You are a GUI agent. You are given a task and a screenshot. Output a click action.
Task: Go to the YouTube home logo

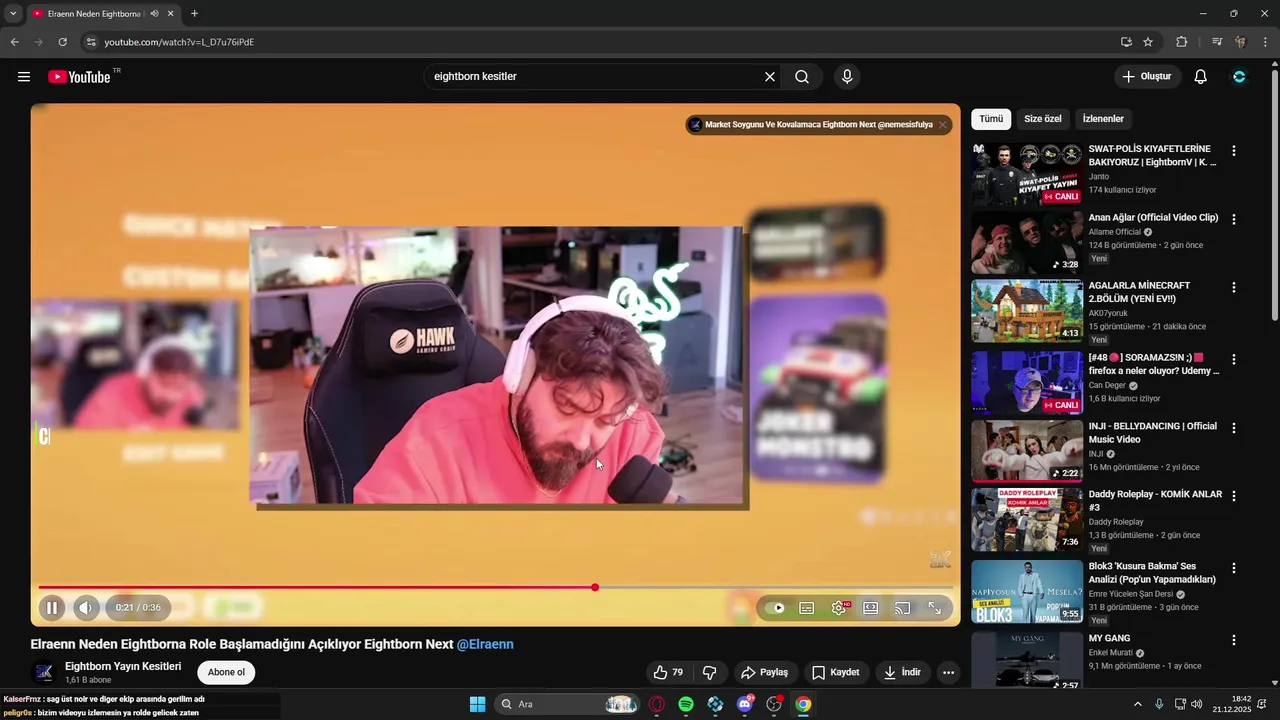click(x=79, y=77)
